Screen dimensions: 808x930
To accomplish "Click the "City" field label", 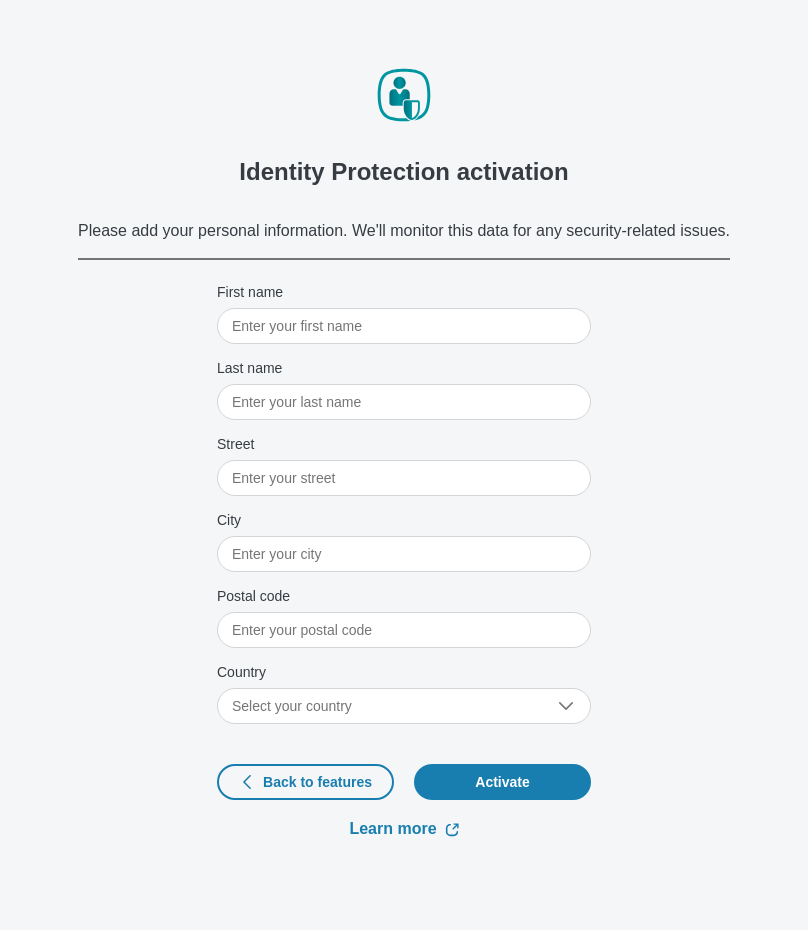I will coord(229,520).
